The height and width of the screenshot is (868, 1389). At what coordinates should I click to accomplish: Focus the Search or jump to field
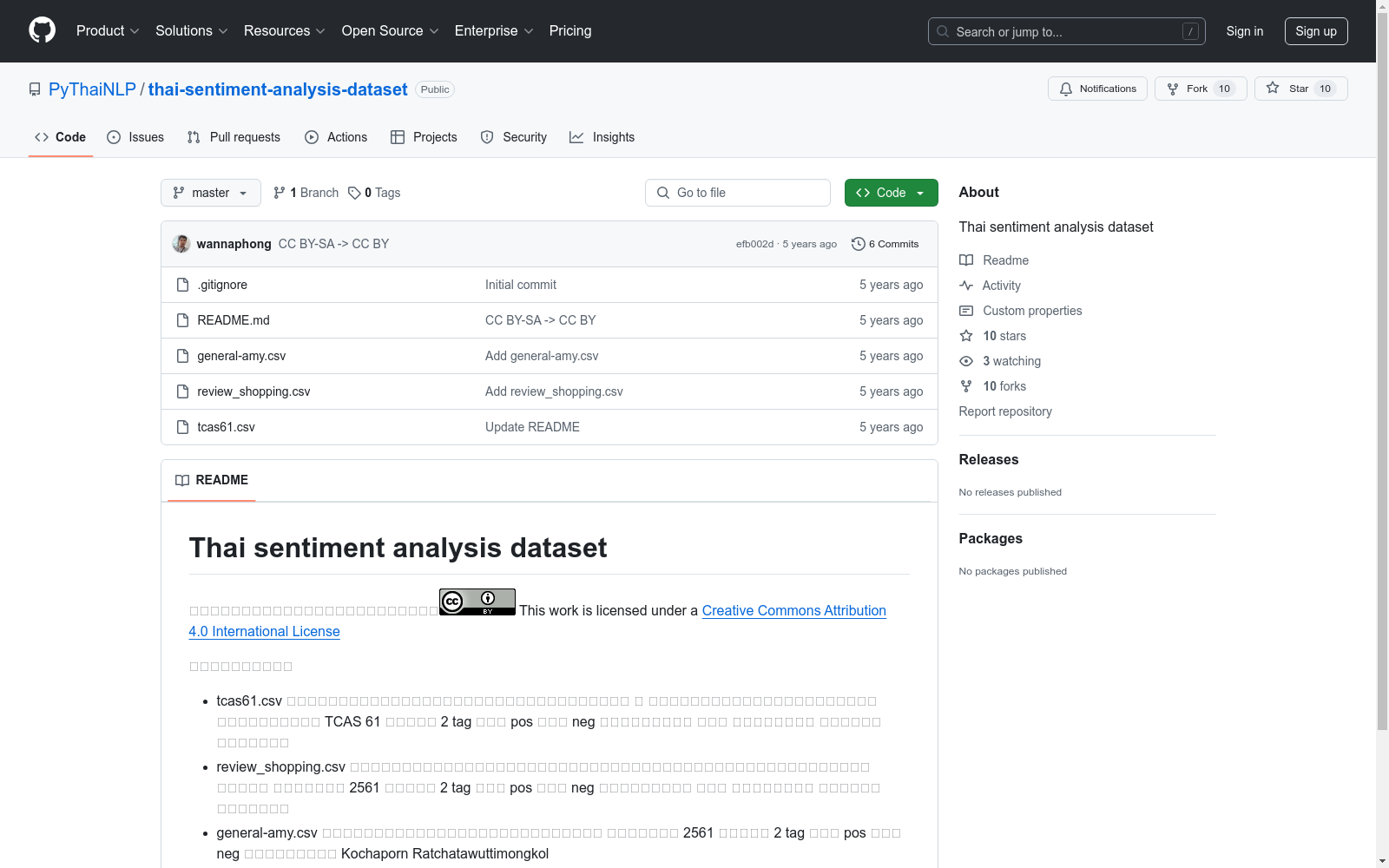tap(1067, 31)
